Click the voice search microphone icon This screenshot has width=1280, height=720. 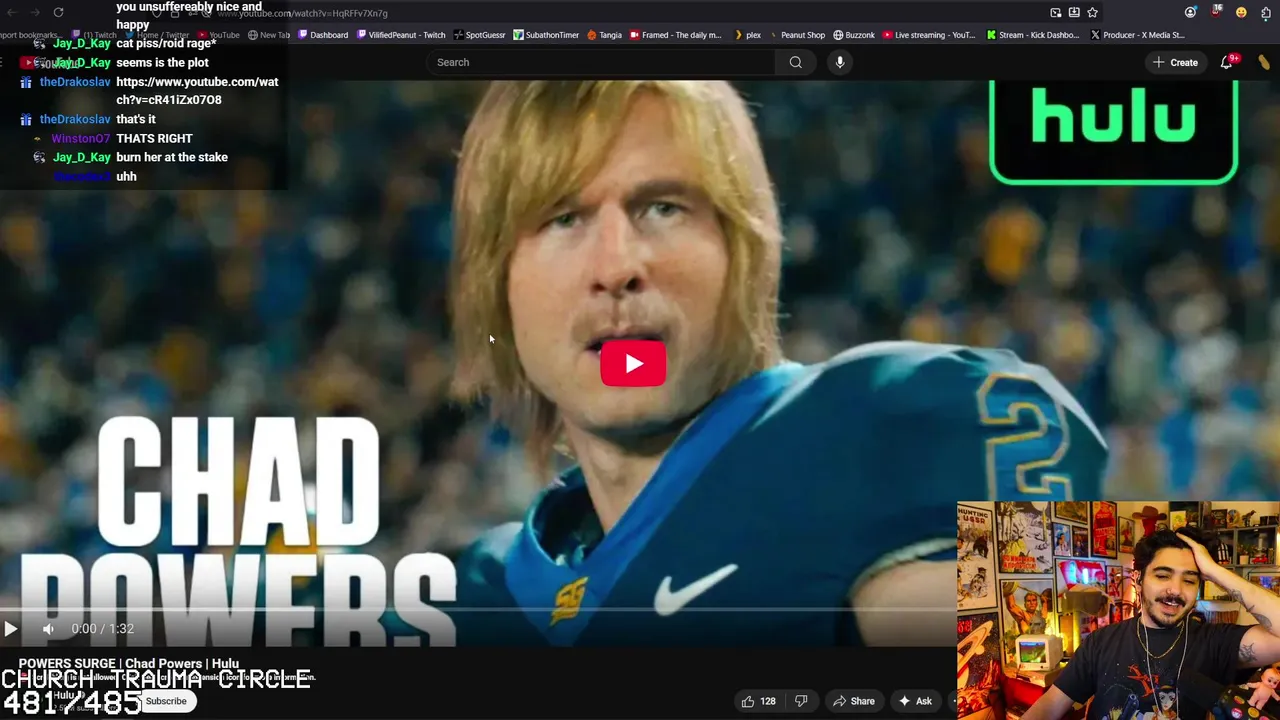coord(840,62)
